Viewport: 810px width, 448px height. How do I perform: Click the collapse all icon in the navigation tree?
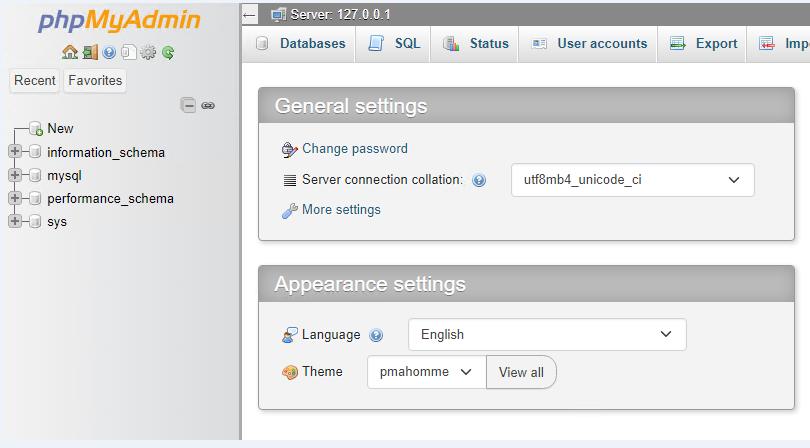coord(188,105)
